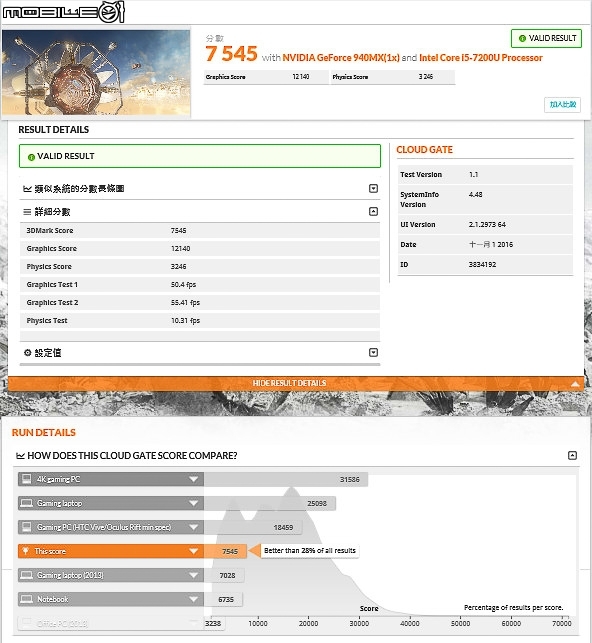Image resolution: width=592 pixels, height=643 pixels.
Task: Expand the 類似系統的分數長條圖 section arrow
Action: [373, 189]
